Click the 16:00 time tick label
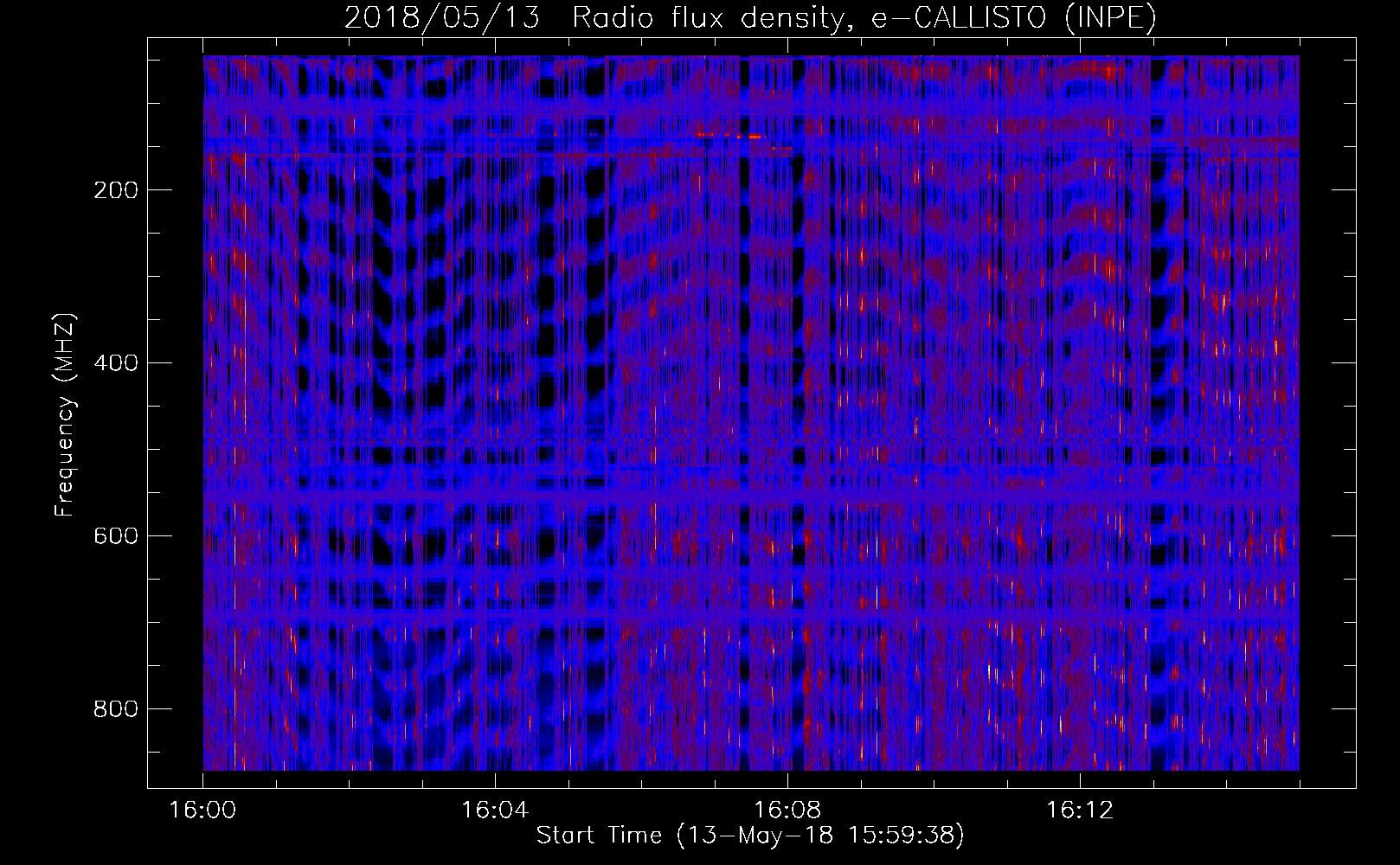Image resolution: width=1400 pixels, height=865 pixels. (202, 811)
